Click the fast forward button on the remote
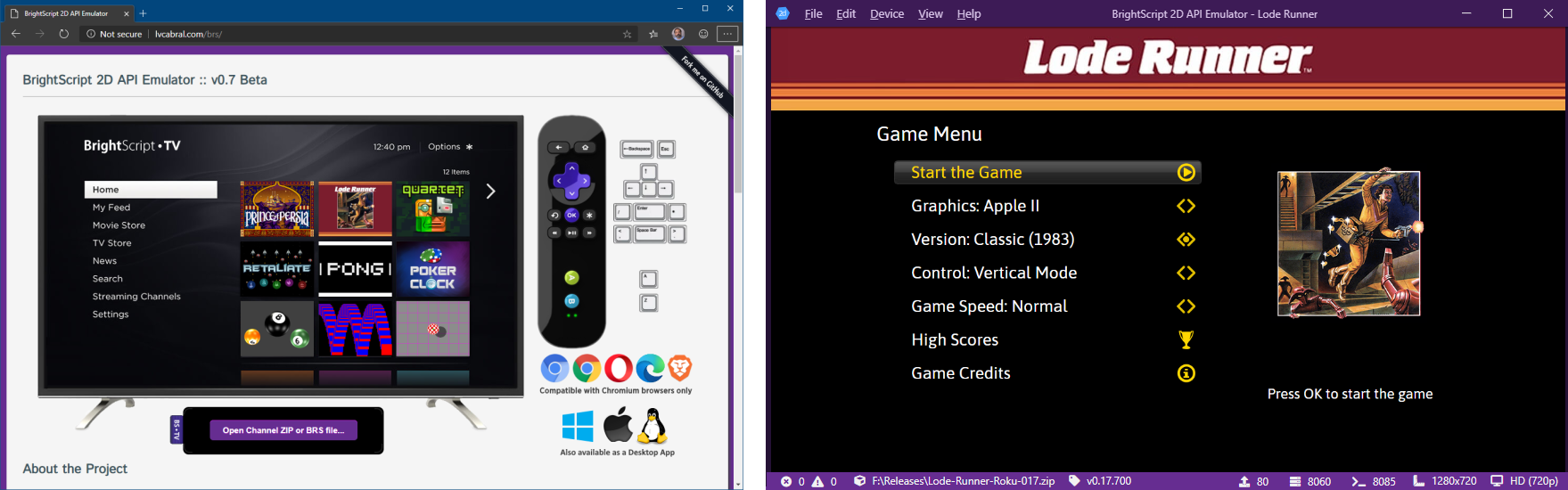This screenshot has width=1568, height=490. tap(588, 233)
